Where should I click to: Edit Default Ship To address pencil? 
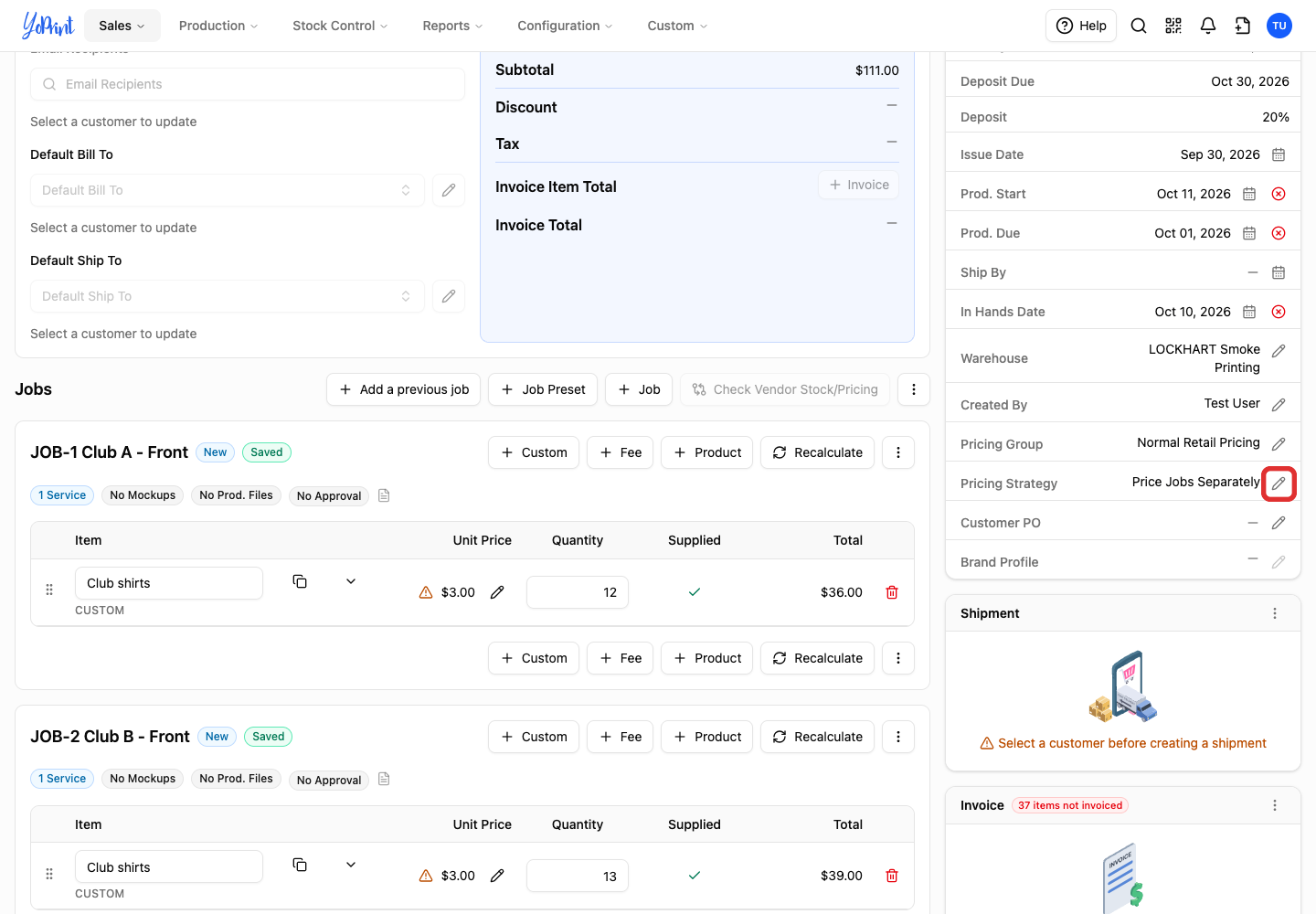[449, 296]
